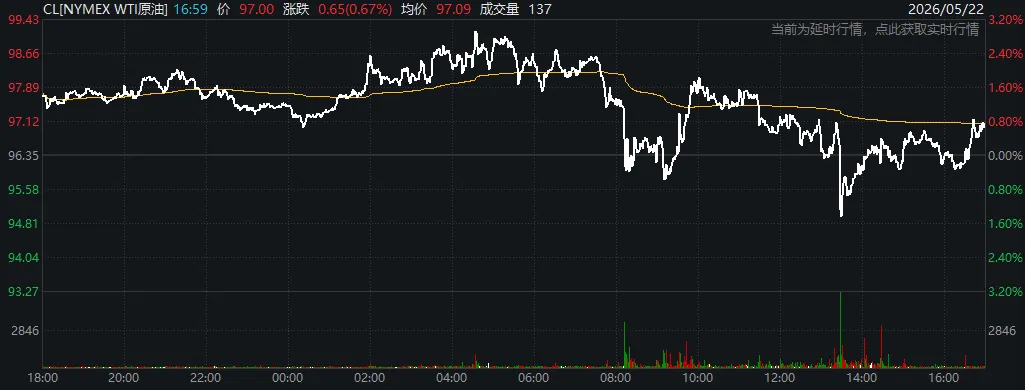Click the 涨跌 label in header
1025x390 pixels.
(x=297, y=9)
